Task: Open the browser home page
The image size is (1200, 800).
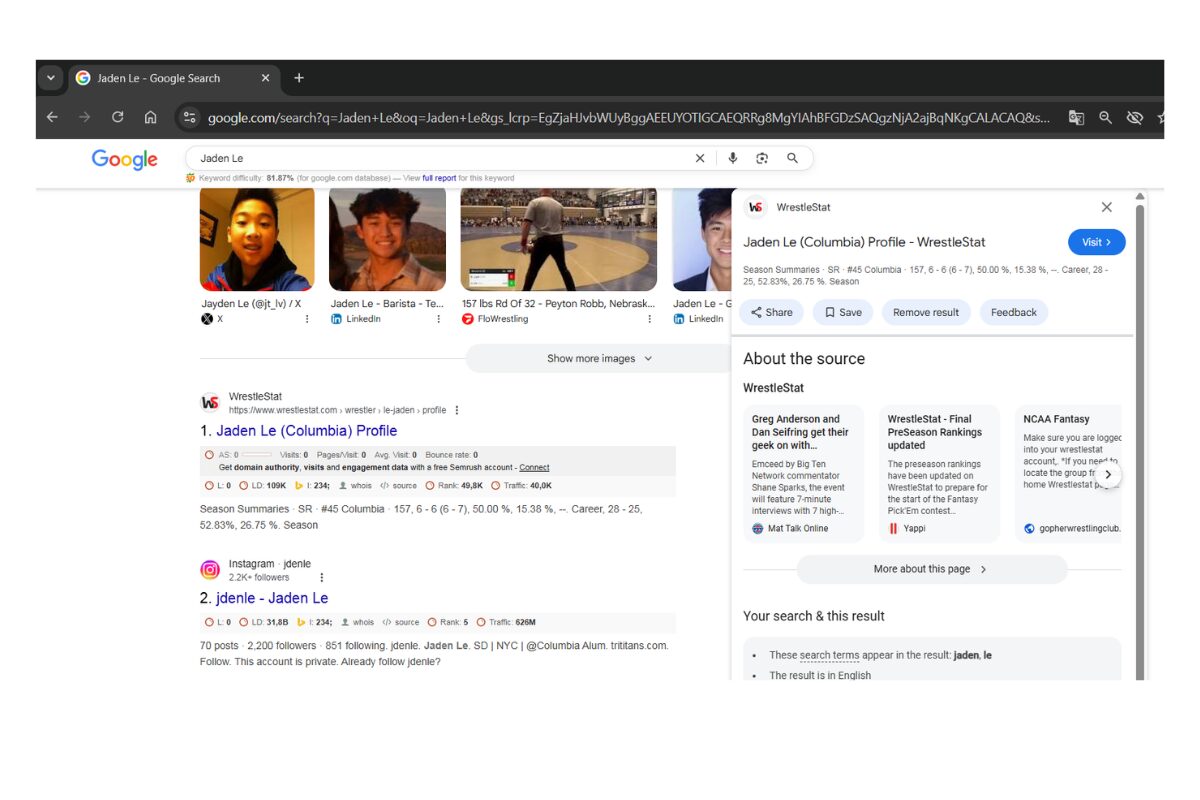Action: (x=150, y=117)
